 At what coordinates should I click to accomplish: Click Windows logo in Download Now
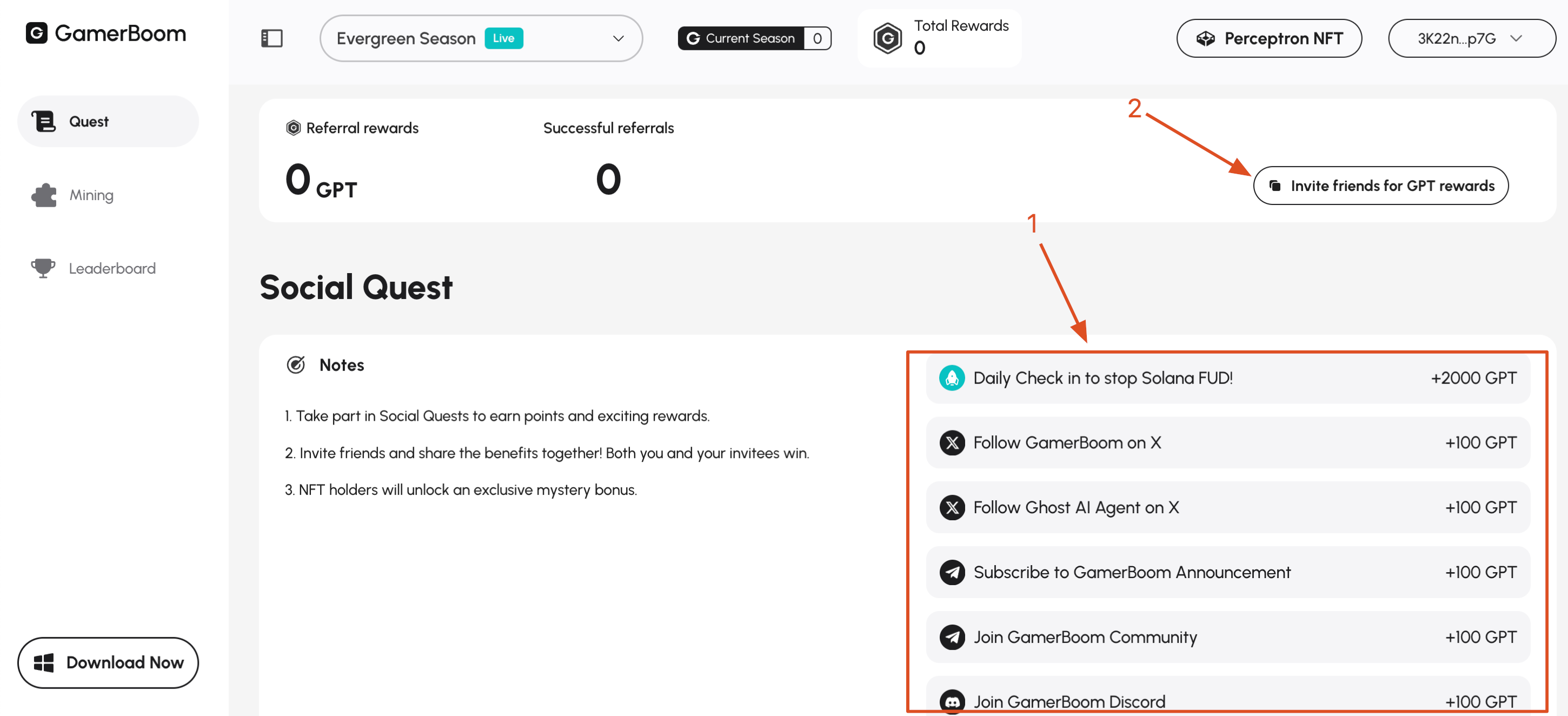[44, 662]
